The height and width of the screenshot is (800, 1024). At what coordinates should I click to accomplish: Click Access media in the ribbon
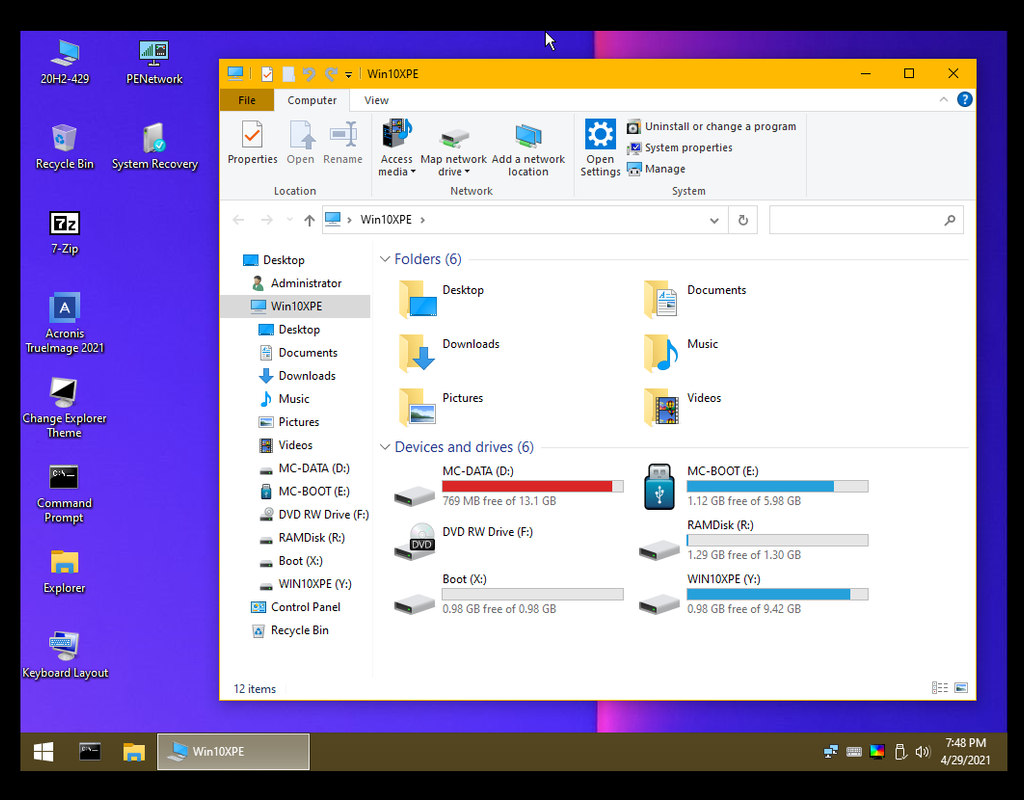(x=396, y=148)
